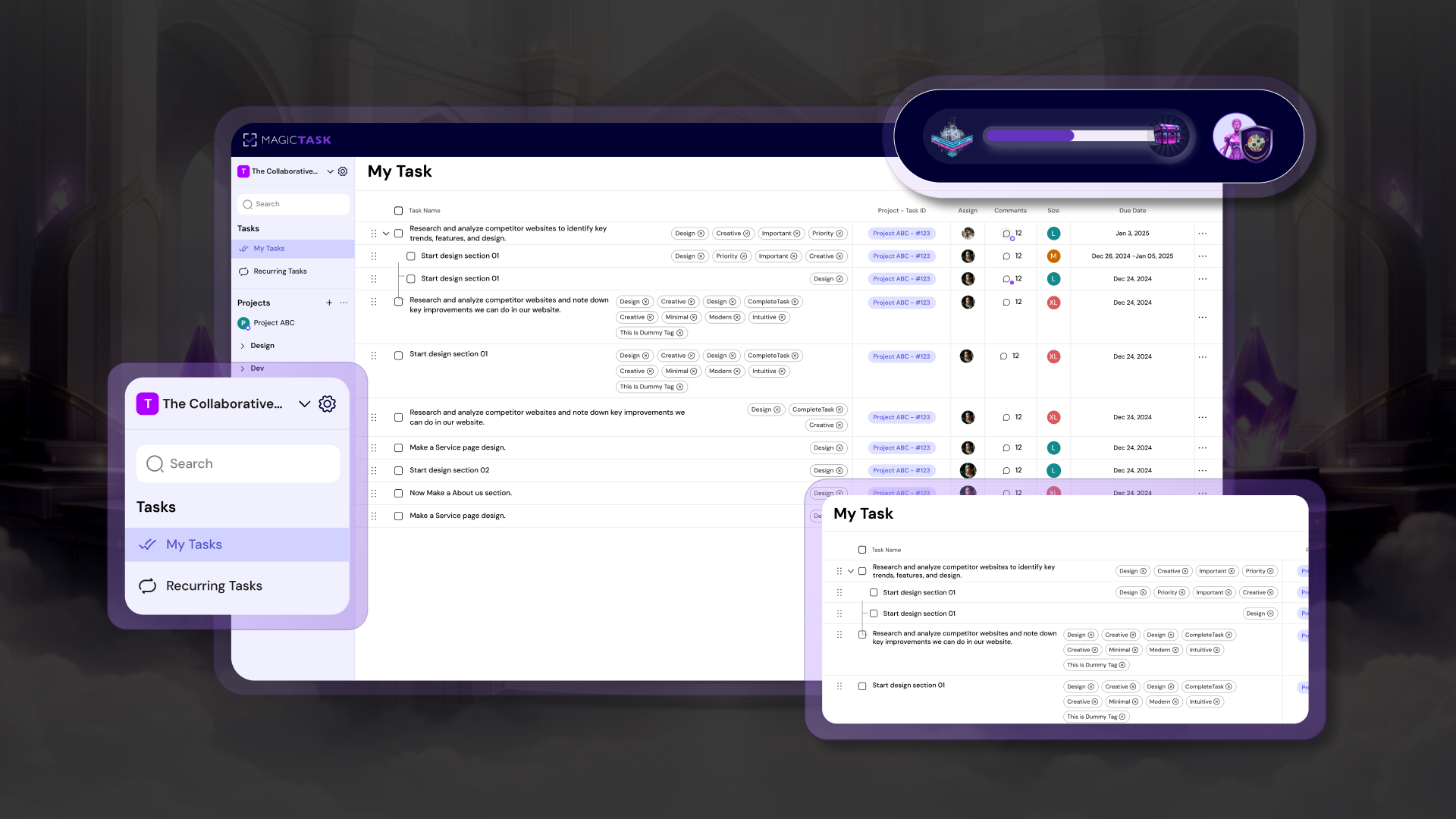Check the Start design section 02 checkbox

pos(398,471)
